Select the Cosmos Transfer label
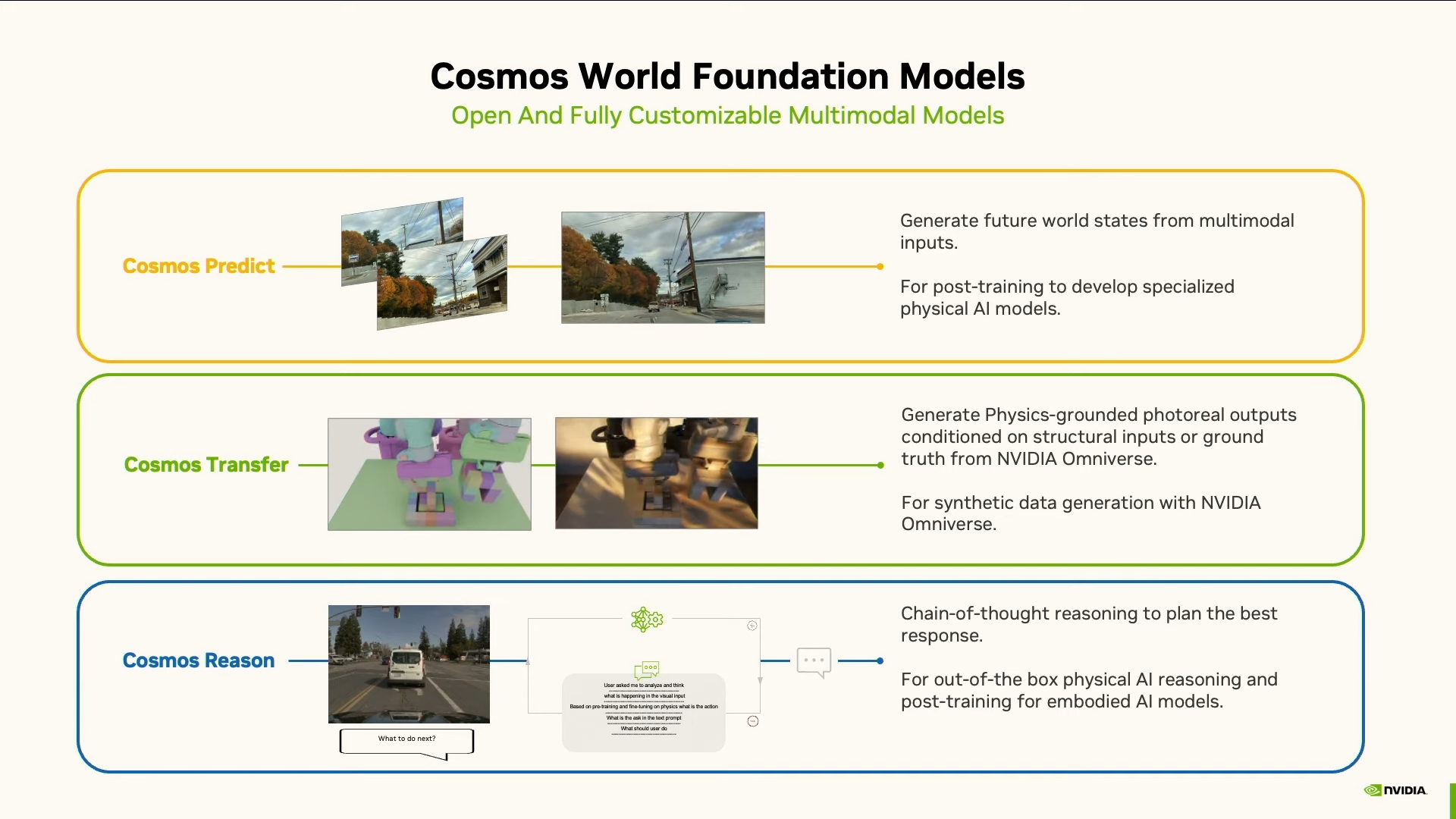 (206, 465)
